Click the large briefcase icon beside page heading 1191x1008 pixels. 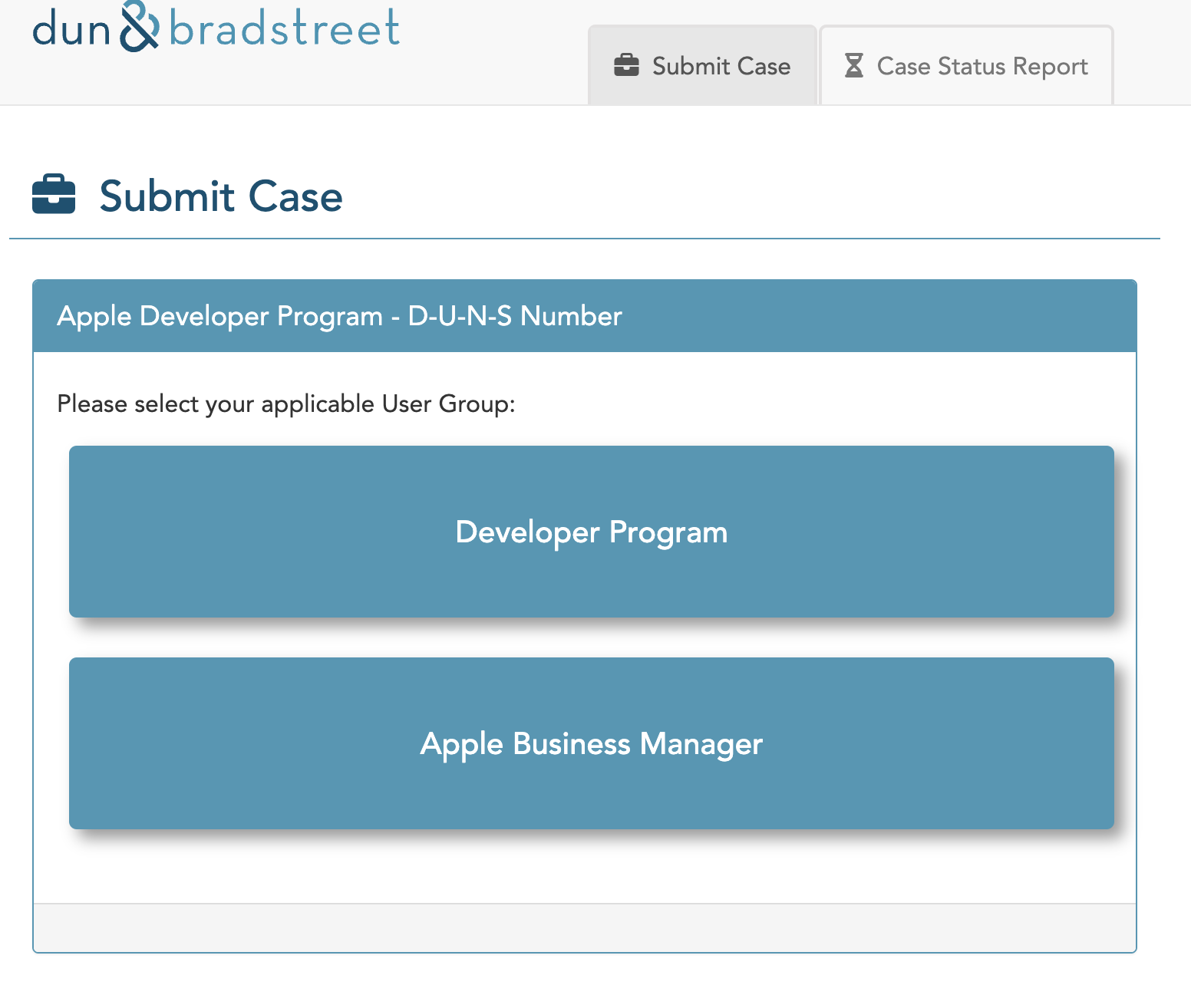coord(54,195)
